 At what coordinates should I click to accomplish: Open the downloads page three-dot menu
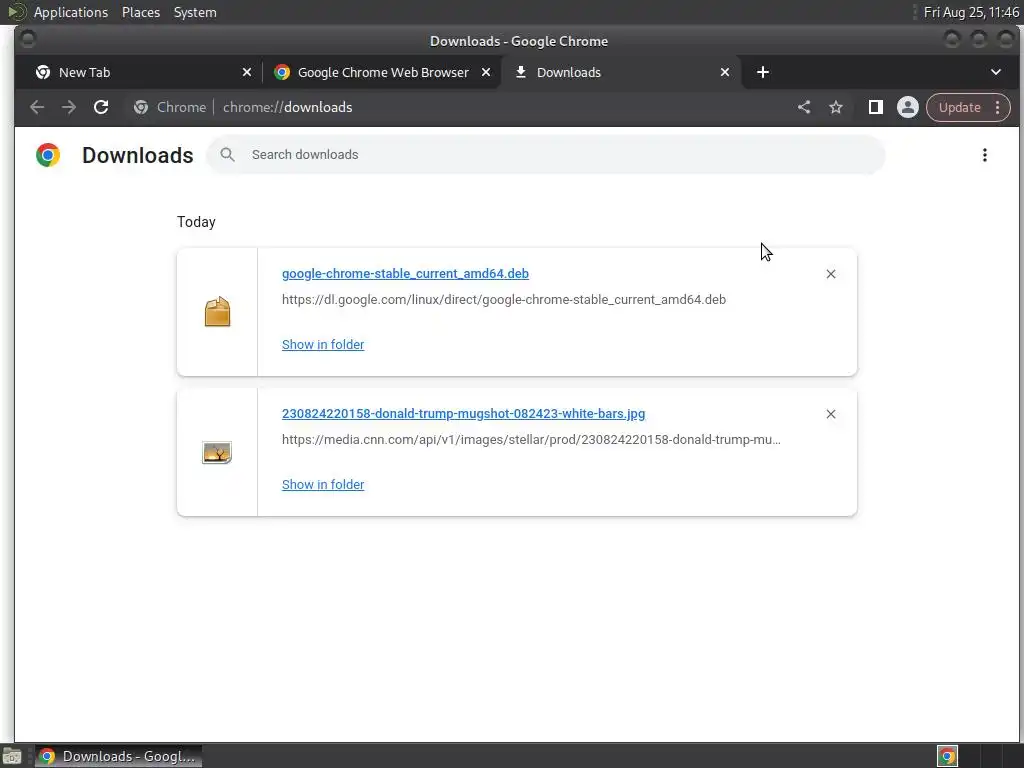(985, 155)
